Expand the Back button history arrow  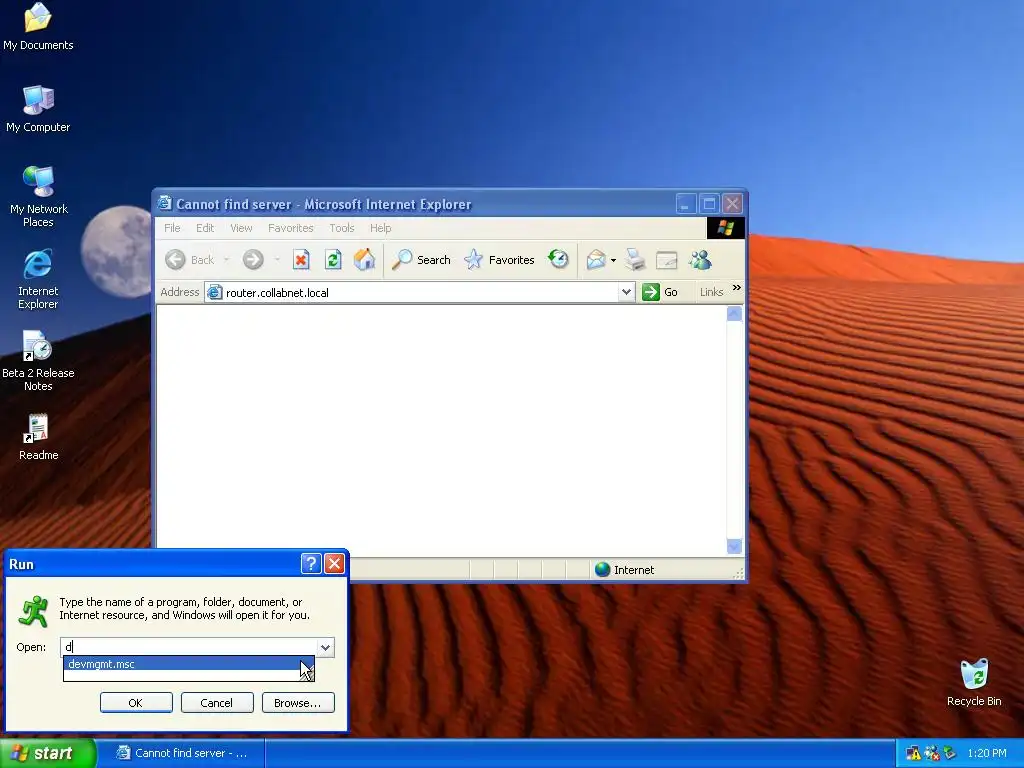226,260
